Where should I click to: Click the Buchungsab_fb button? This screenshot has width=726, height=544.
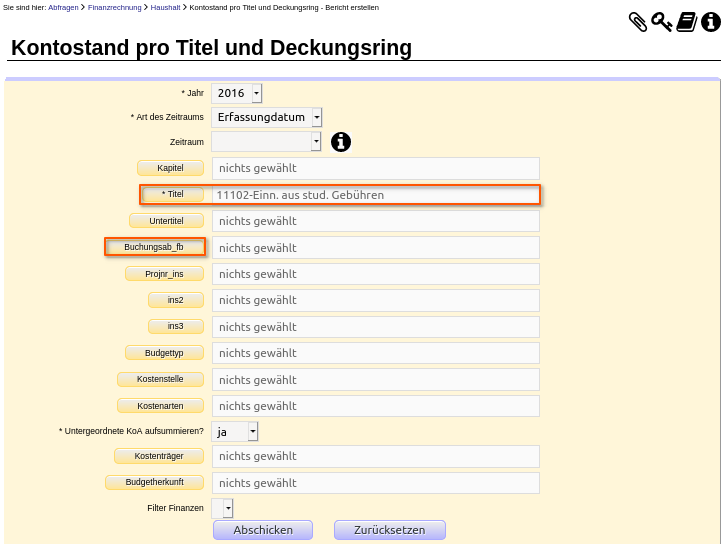(154, 247)
